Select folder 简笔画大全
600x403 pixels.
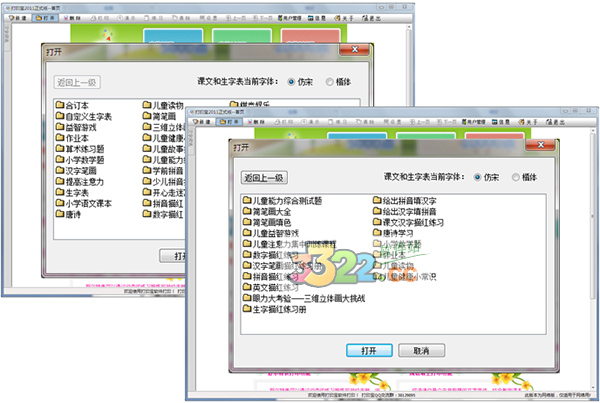click(x=267, y=211)
